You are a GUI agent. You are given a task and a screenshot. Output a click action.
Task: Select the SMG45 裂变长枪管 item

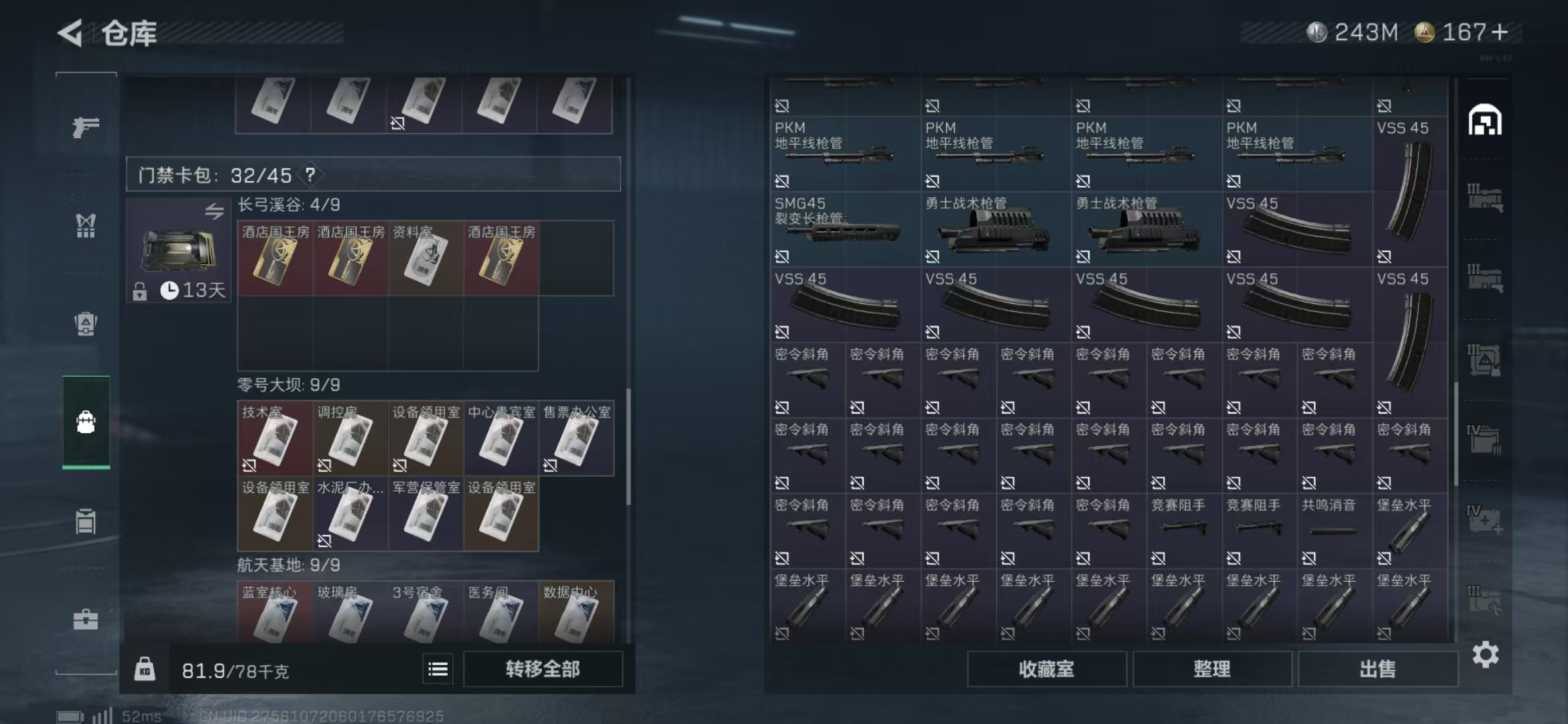[846, 229]
